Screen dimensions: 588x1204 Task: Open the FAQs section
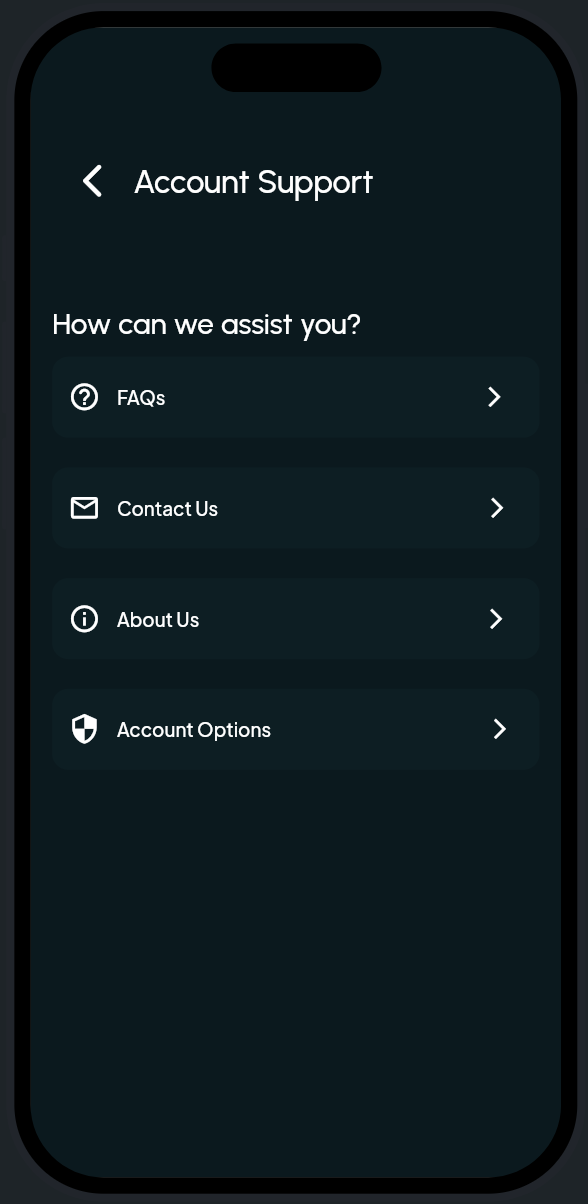(x=295, y=397)
